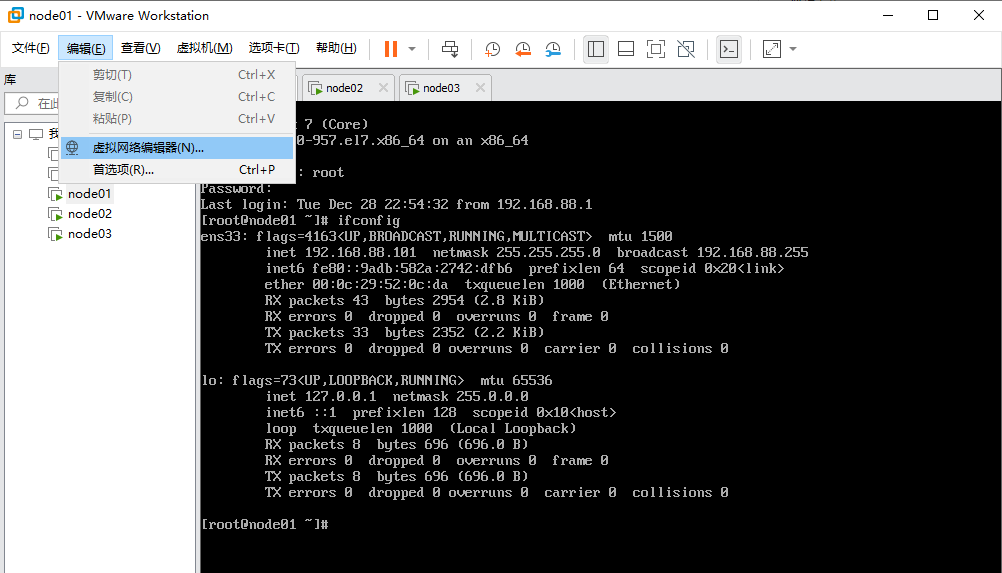Screen dimensions: 1002x573
Task: Close the node02 tab
Action: [x=383, y=88]
